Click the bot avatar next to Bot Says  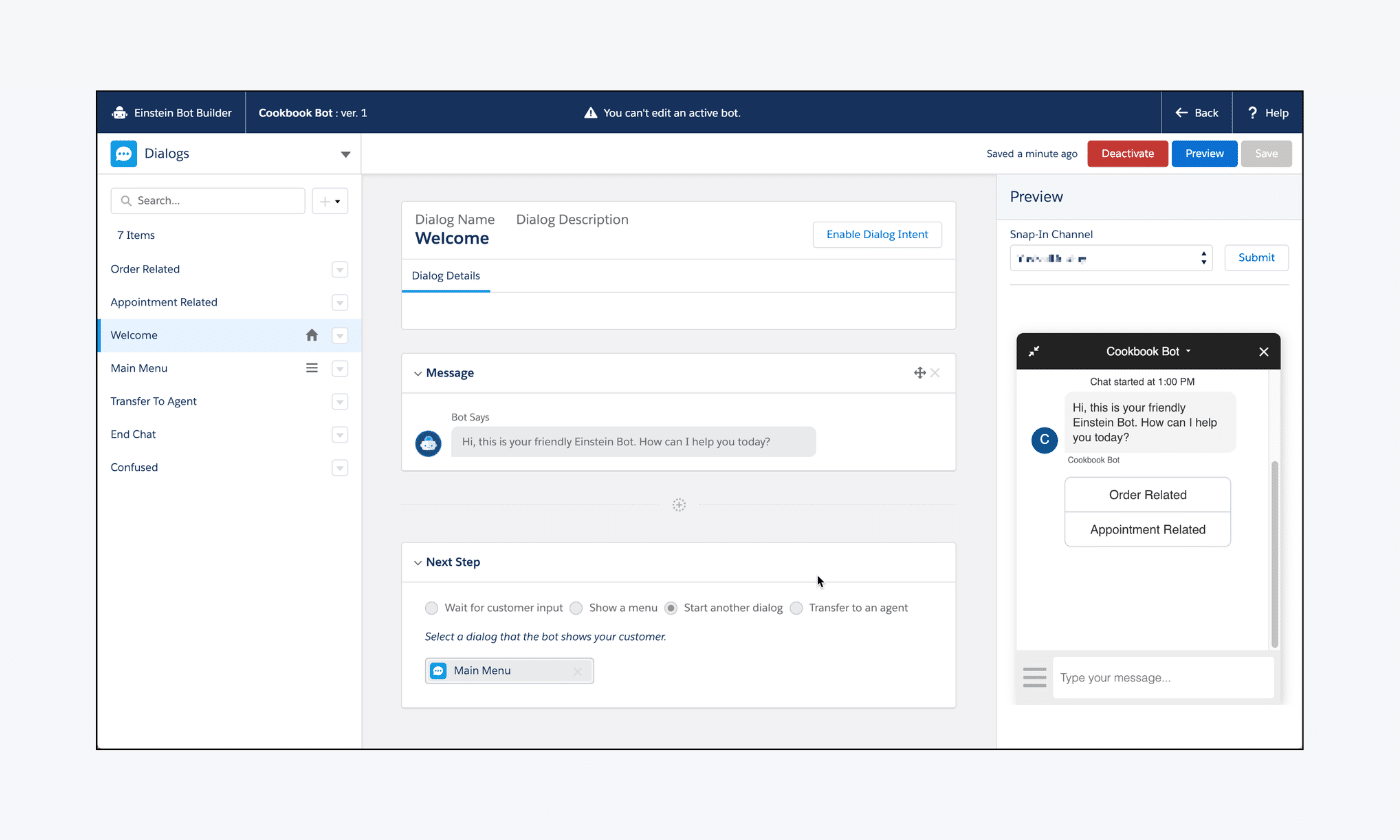click(428, 443)
